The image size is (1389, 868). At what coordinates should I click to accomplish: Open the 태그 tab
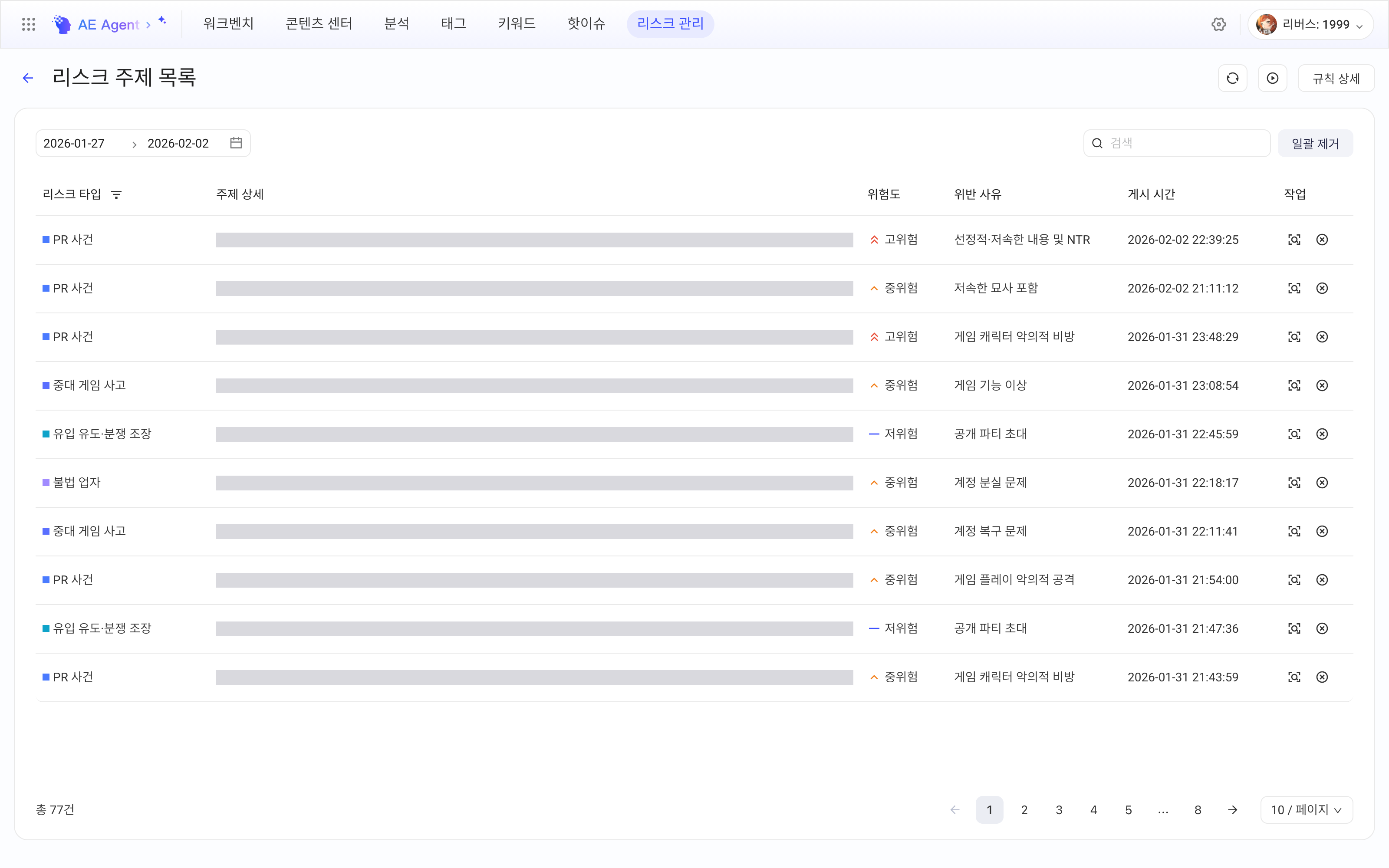point(454,23)
